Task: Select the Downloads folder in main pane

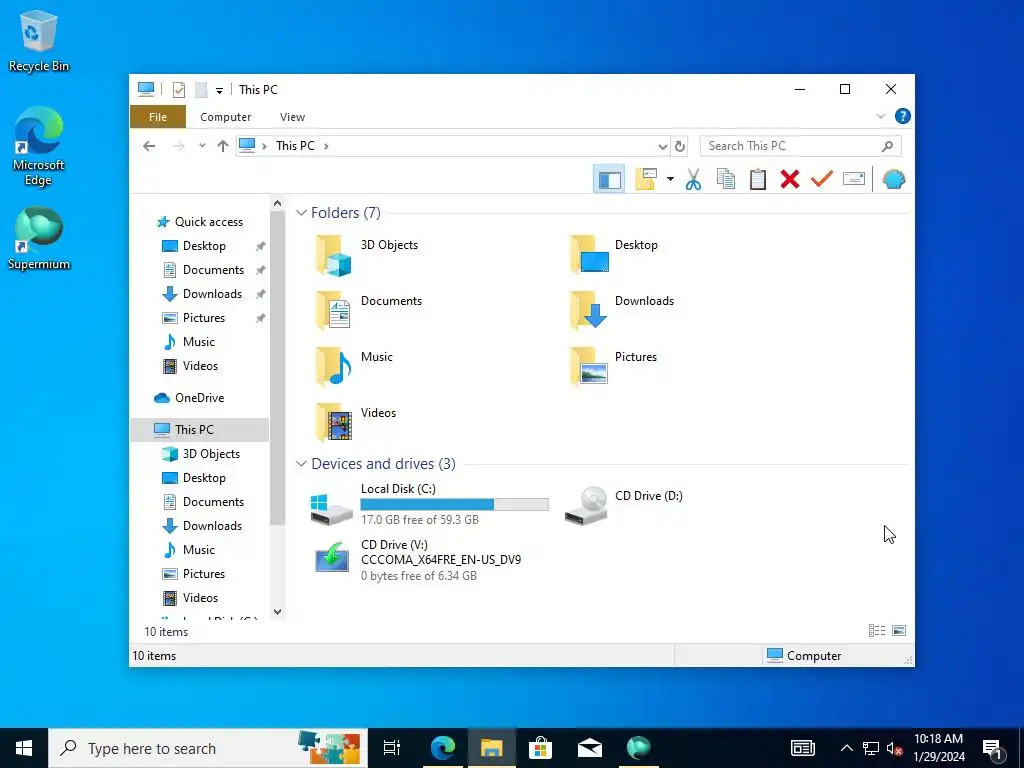Action: [622, 310]
